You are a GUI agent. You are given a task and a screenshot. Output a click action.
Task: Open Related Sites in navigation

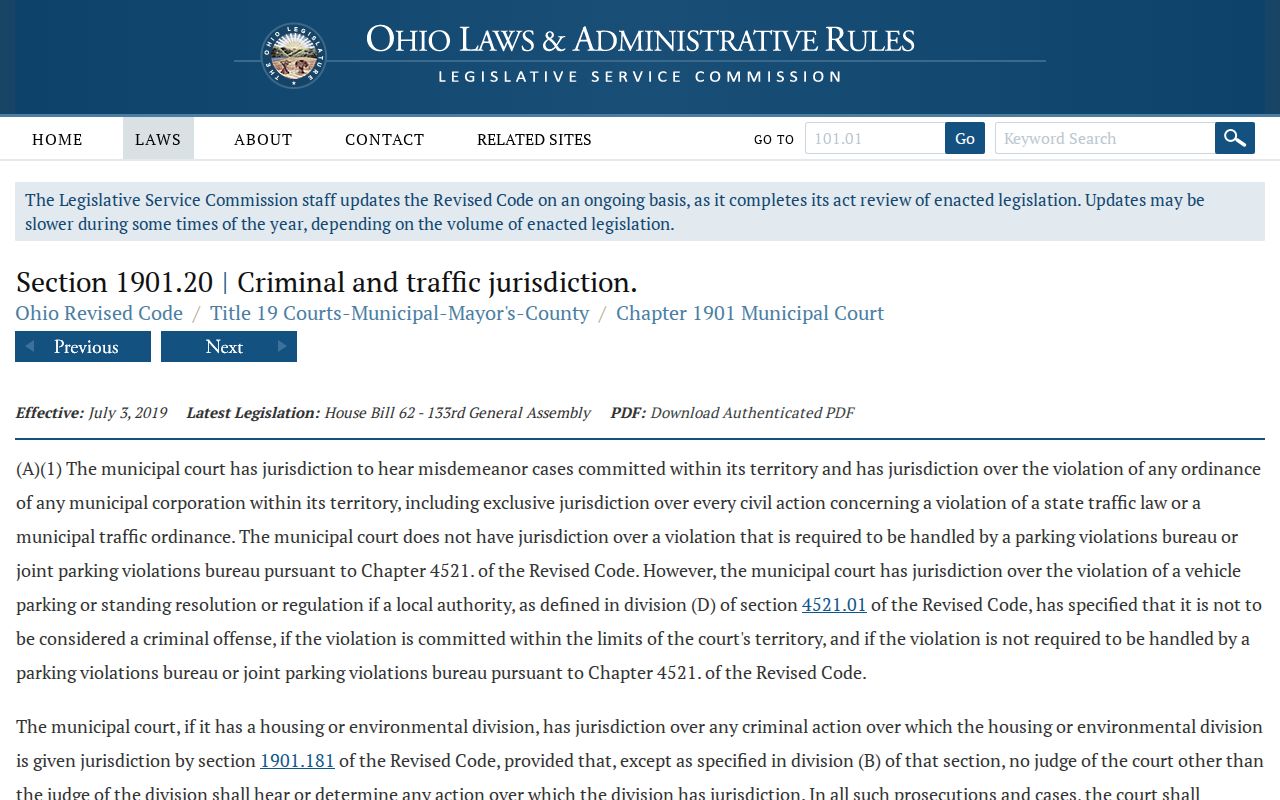click(534, 139)
